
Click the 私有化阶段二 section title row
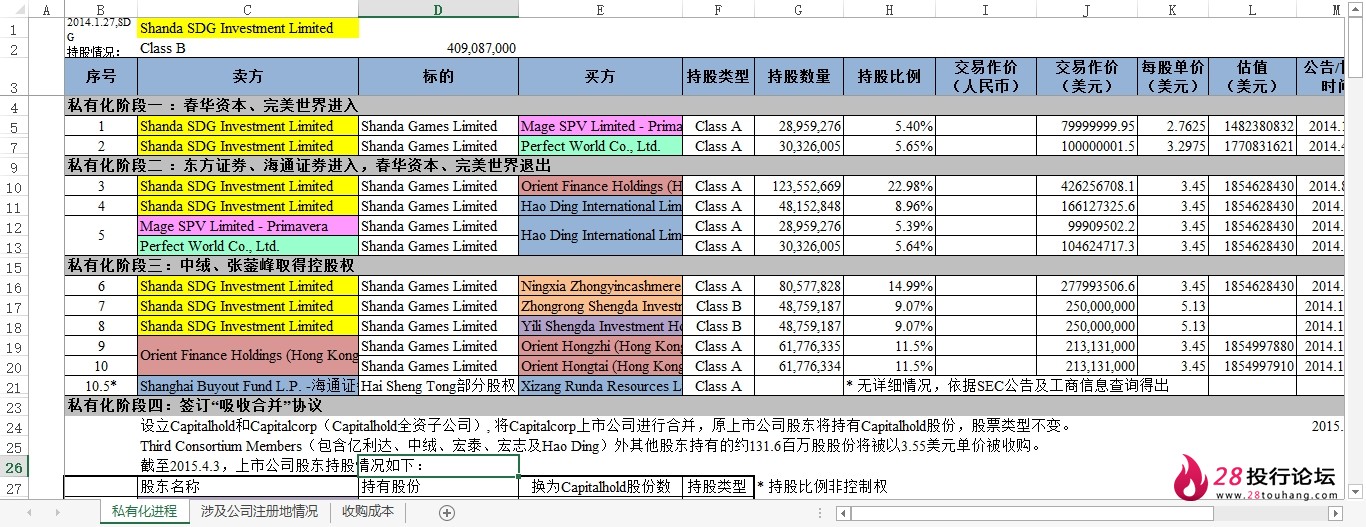click(x=704, y=166)
